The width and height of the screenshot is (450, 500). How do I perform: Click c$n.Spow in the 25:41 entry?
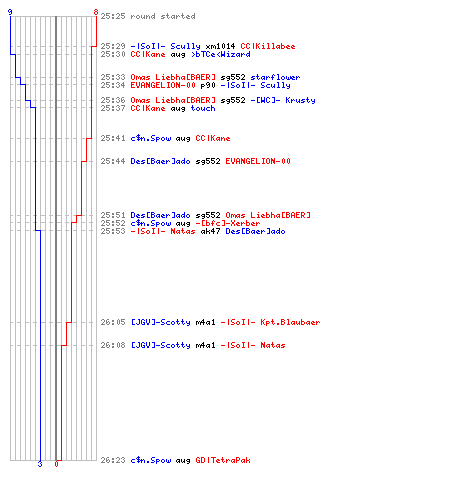[x=151, y=138]
